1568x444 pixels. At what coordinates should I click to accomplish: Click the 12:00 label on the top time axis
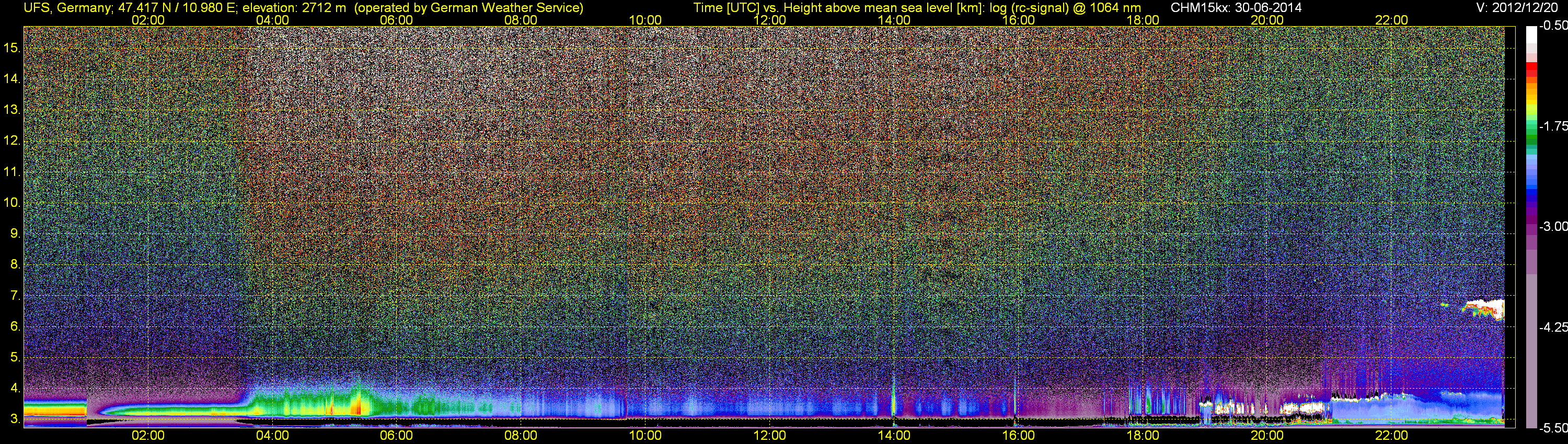[x=769, y=20]
